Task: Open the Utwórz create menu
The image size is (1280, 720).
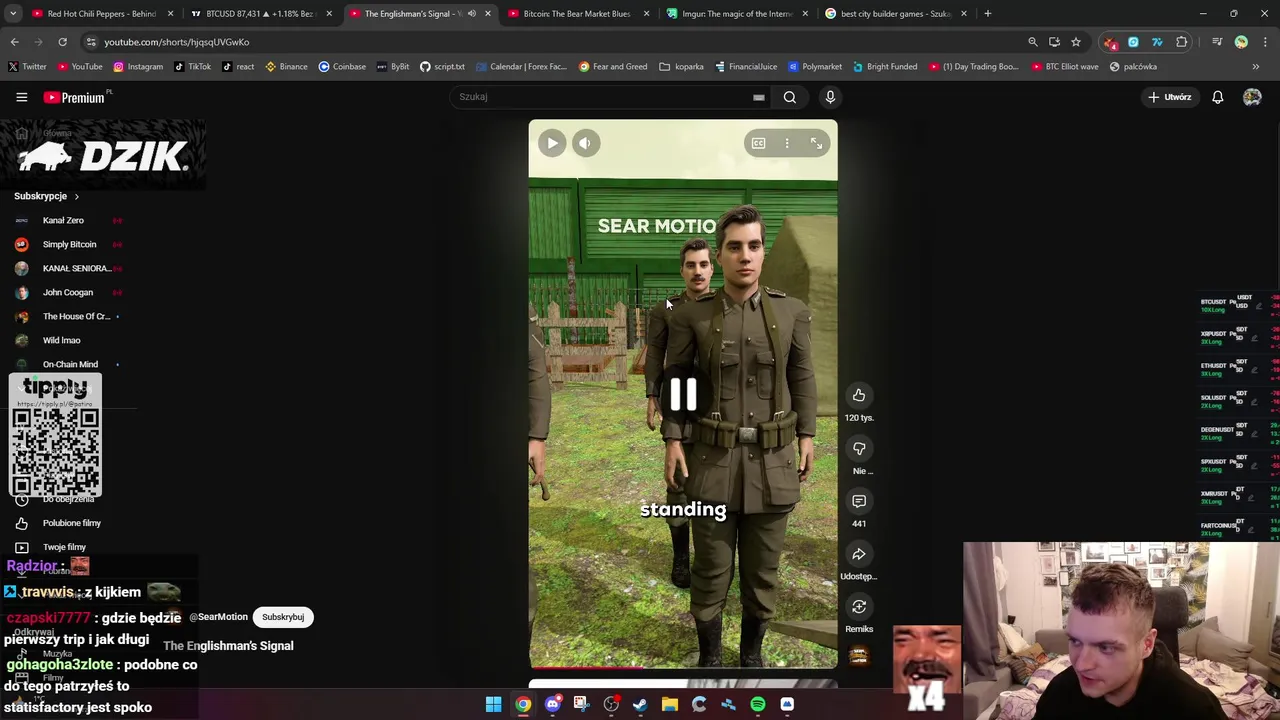Action: (1169, 97)
